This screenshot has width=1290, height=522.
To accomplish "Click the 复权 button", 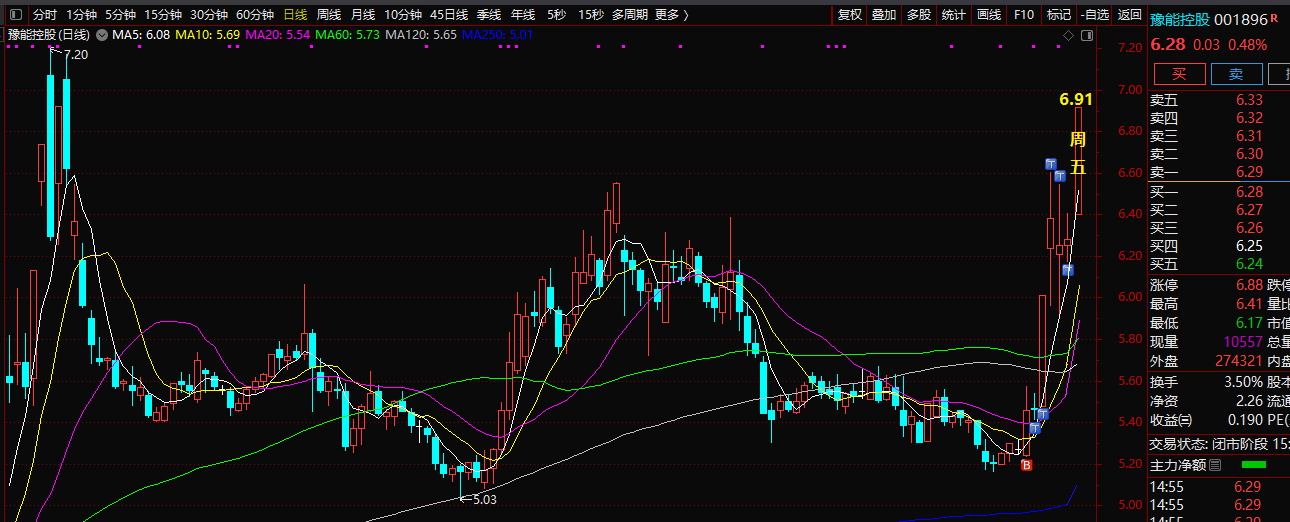I will pos(850,15).
